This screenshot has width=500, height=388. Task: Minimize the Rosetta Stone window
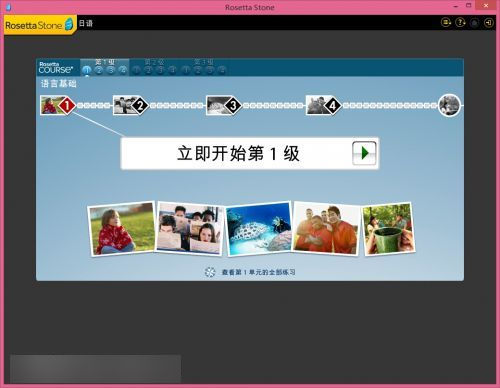[455, 6]
